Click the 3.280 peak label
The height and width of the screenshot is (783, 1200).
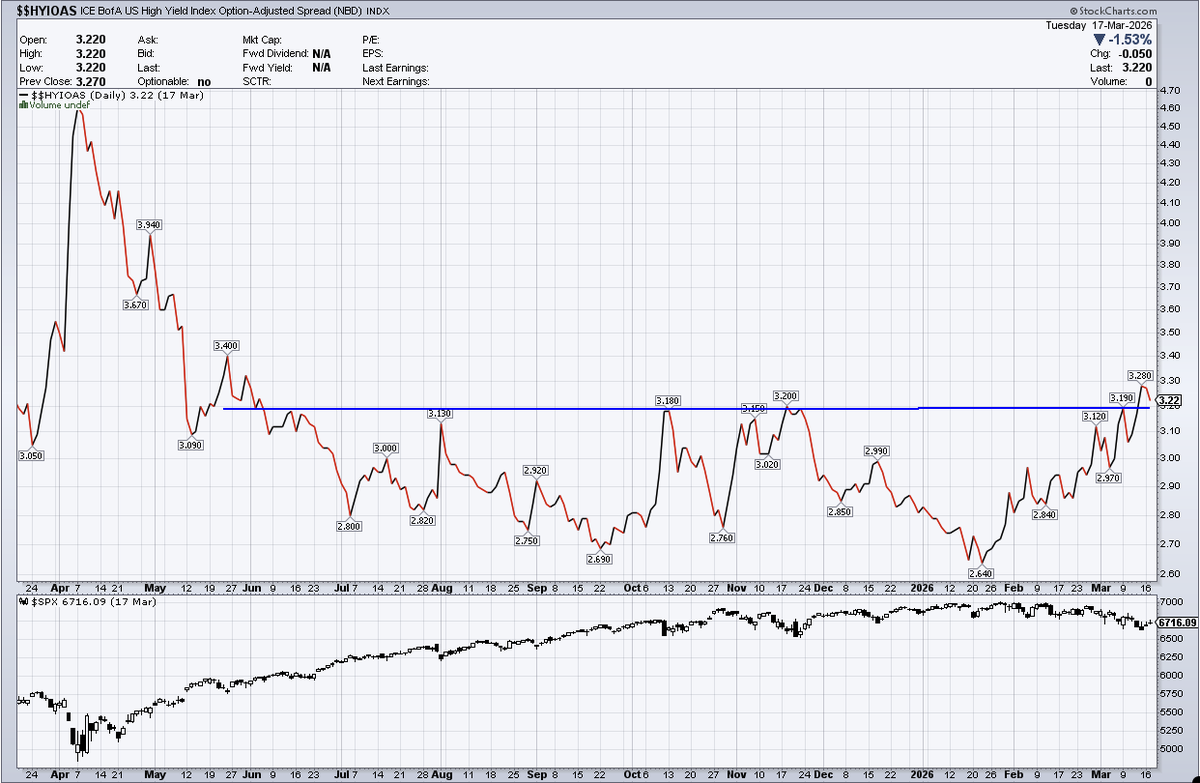pos(1140,375)
